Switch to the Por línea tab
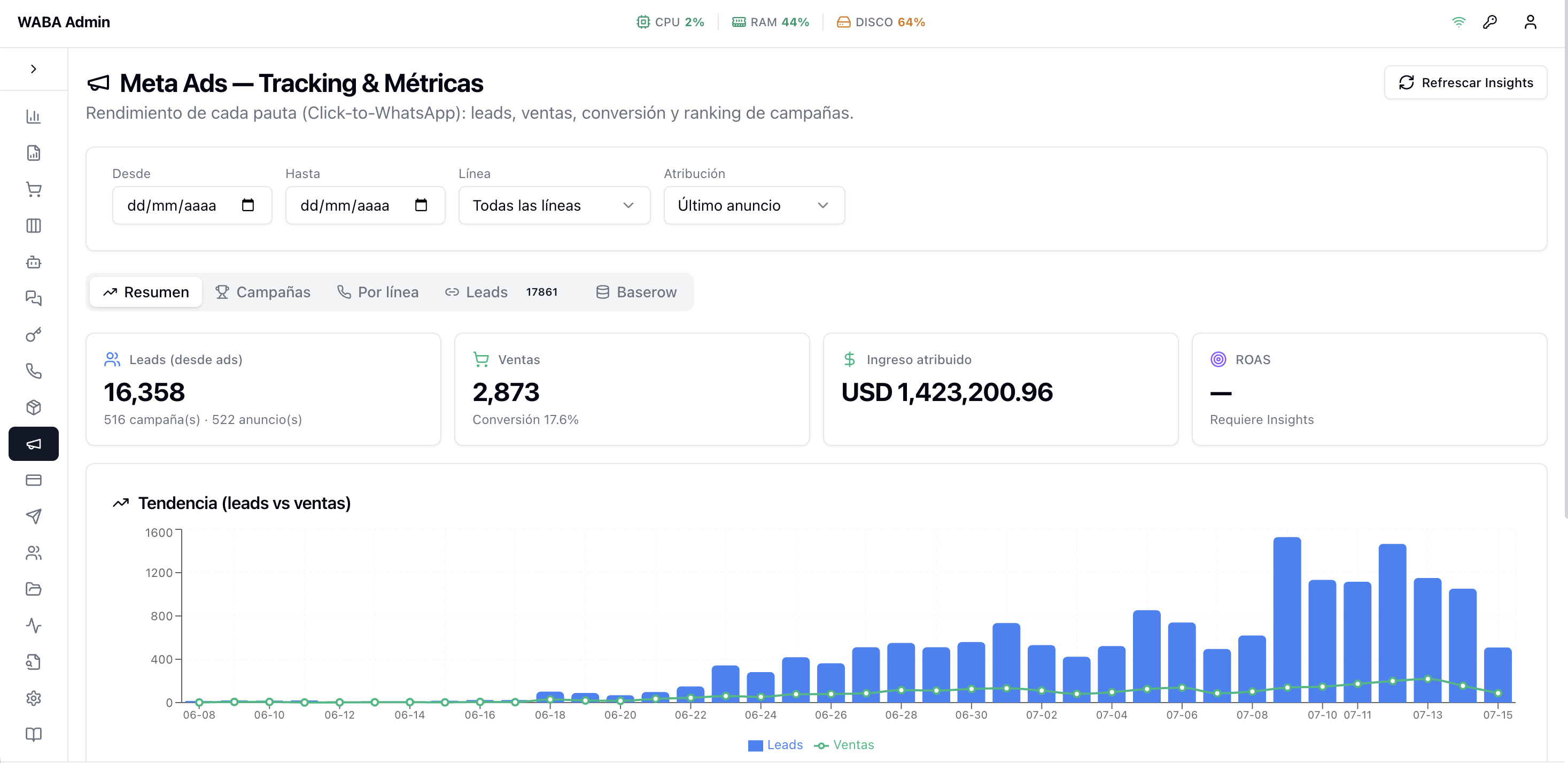Screen dimensions: 1568x763 pos(378,292)
